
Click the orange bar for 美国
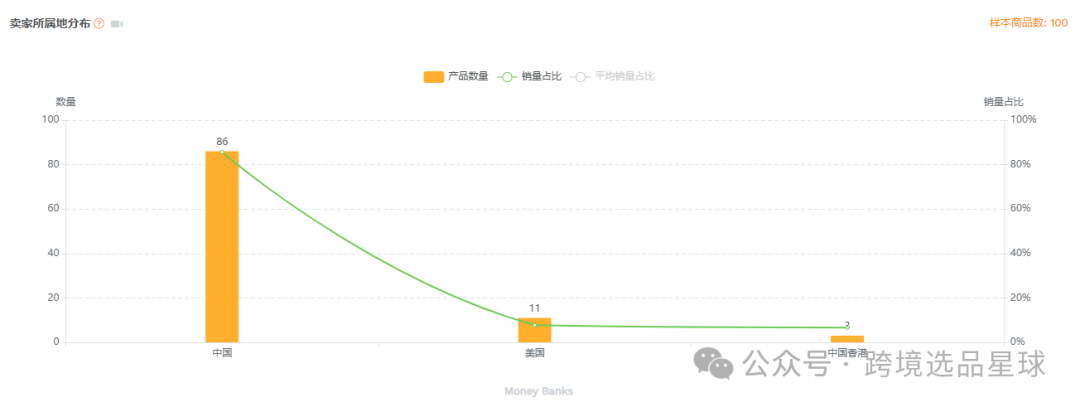click(x=534, y=331)
